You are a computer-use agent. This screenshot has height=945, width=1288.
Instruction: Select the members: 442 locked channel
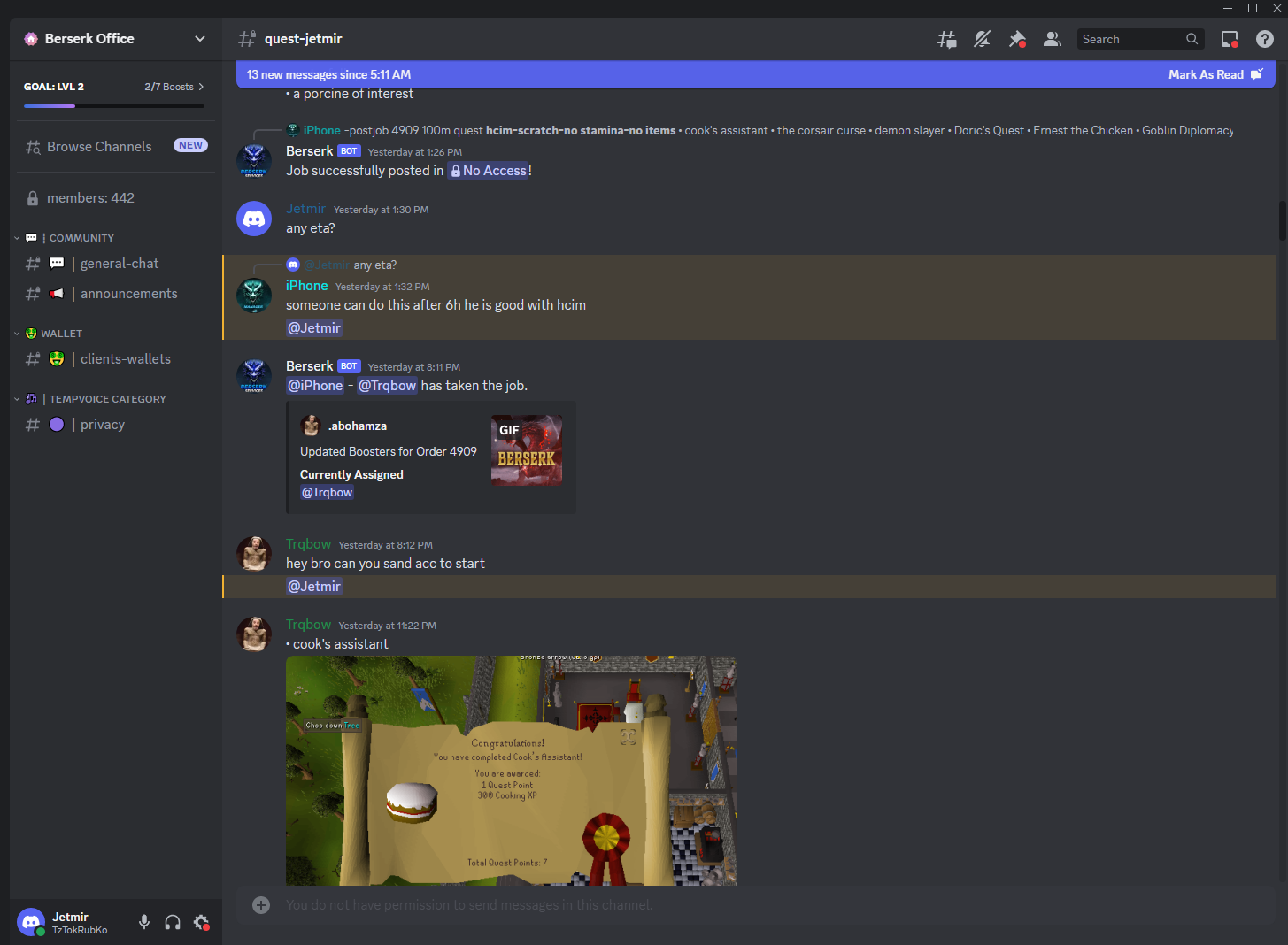[x=116, y=198]
